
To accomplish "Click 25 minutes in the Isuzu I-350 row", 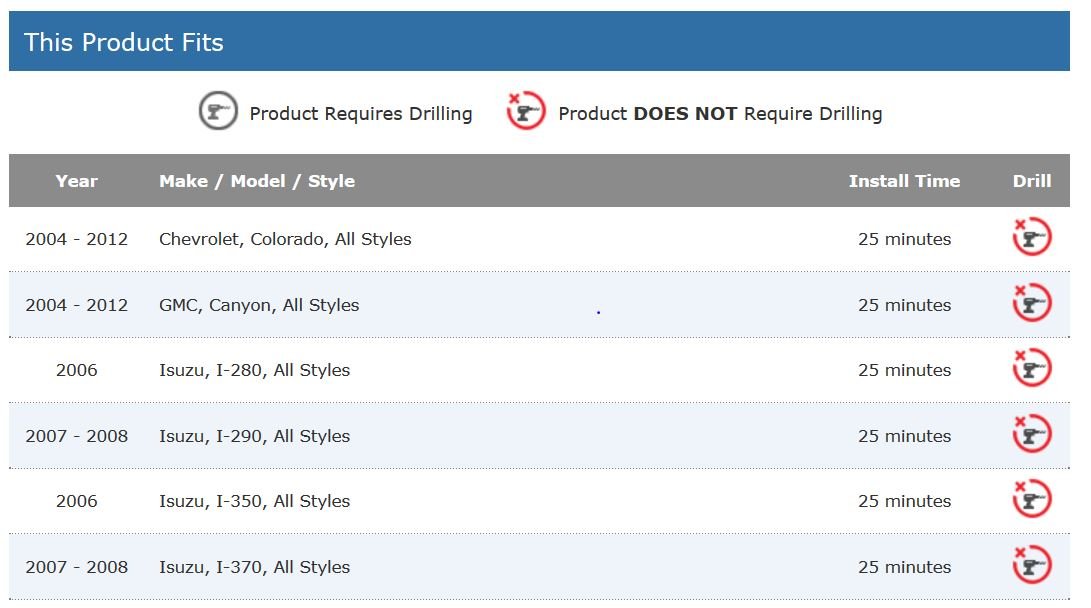I will click(904, 501).
